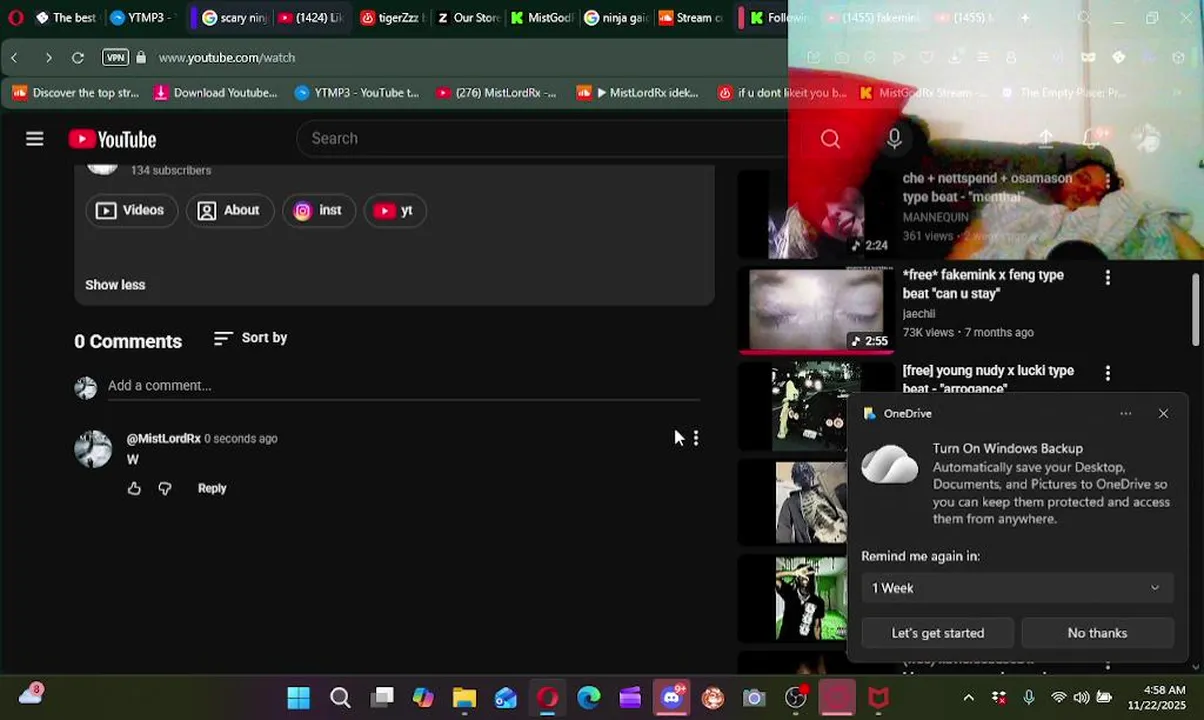Open 'MistLordRx idek...' bookmark
The width and height of the screenshot is (1204, 720).
(x=638, y=93)
